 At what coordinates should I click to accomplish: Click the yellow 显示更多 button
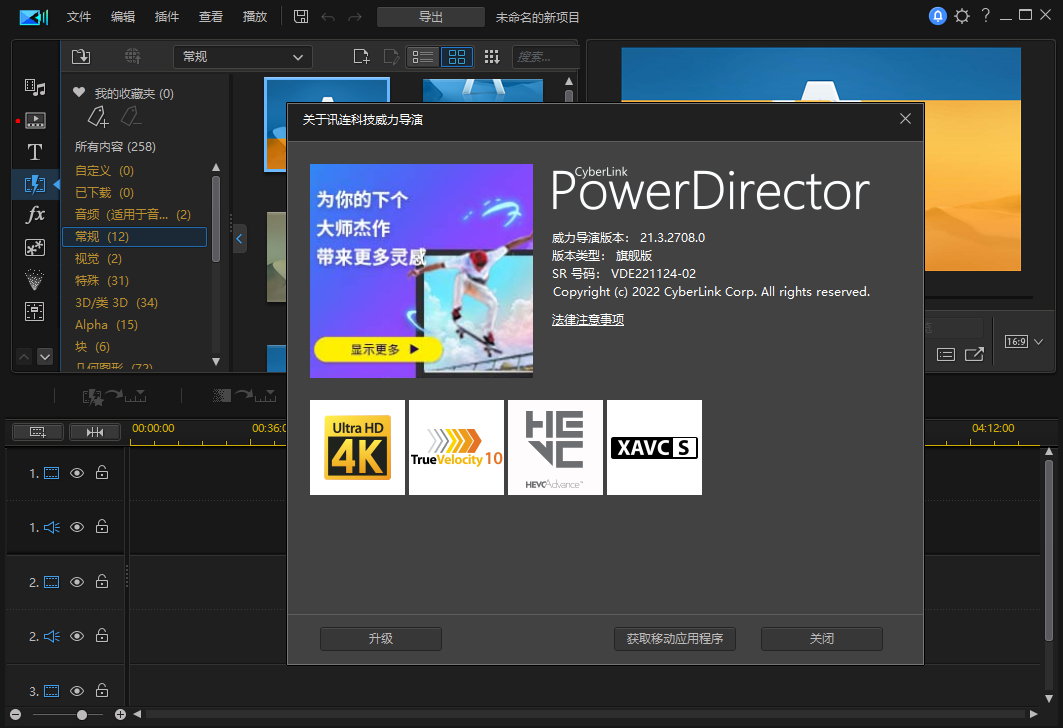point(378,350)
